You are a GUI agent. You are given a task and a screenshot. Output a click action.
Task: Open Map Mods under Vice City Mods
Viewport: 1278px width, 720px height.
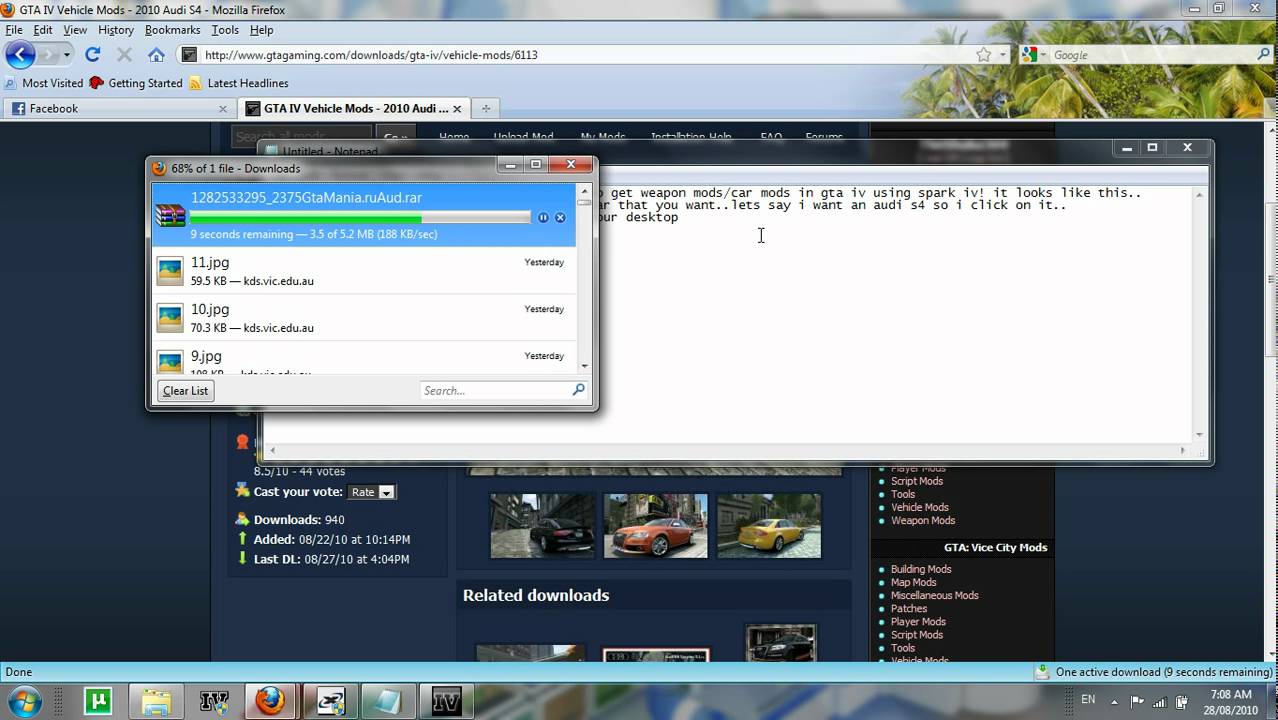pyautogui.click(x=913, y=582)
